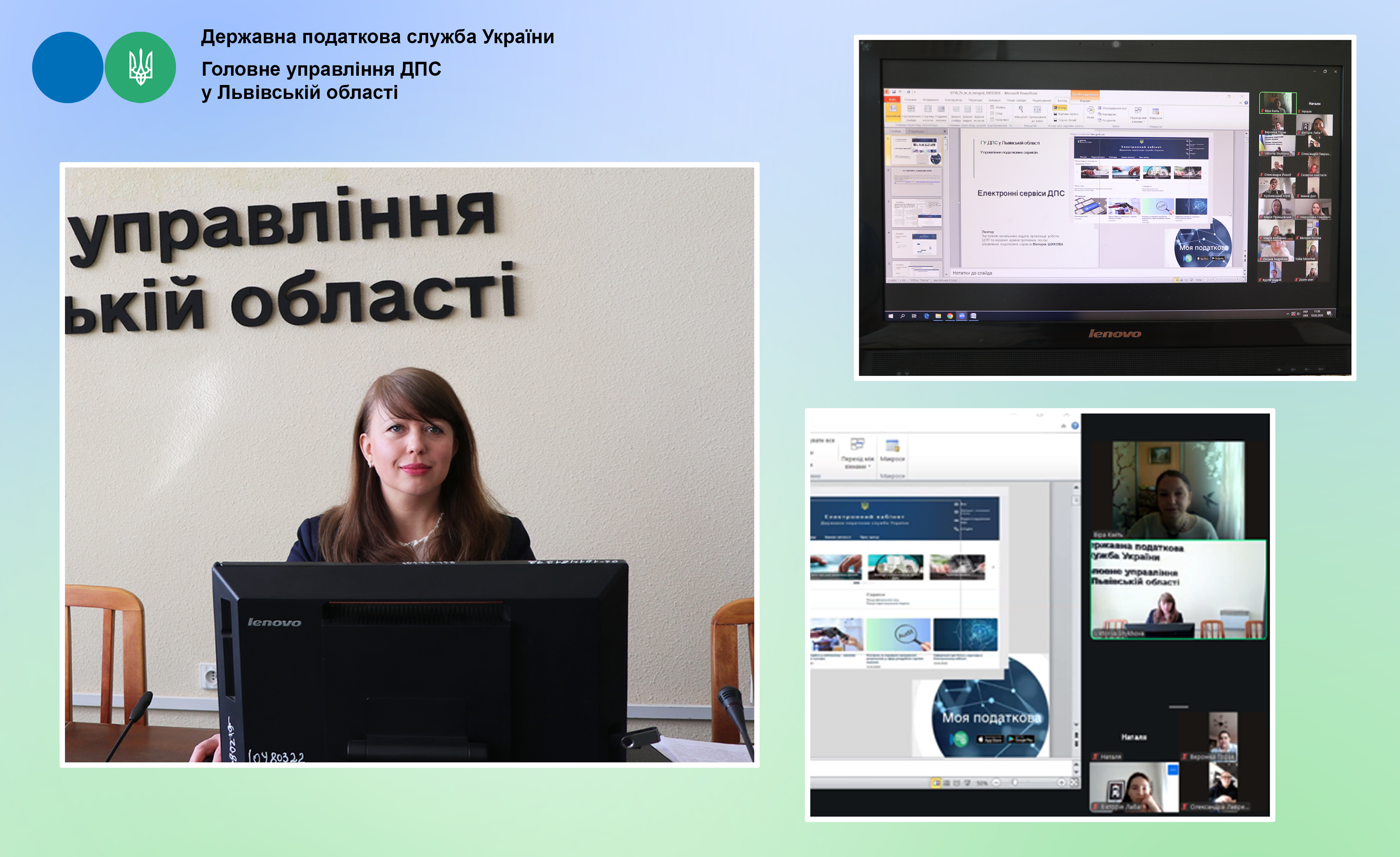This screenshot has height=857, width=1400.
Task: Enable the Напрямні checkbox
Action: point(992,120)
